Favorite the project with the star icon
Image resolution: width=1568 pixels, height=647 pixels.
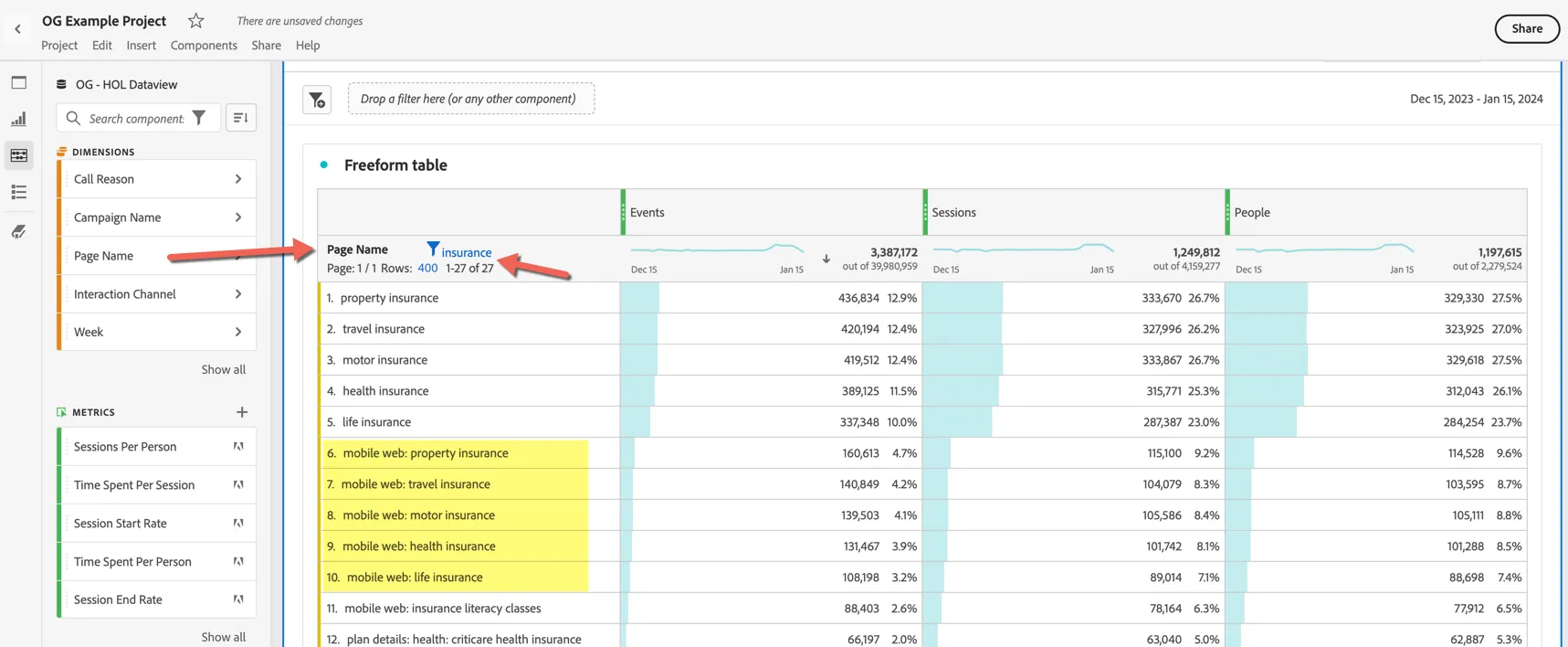pos(195,20)
